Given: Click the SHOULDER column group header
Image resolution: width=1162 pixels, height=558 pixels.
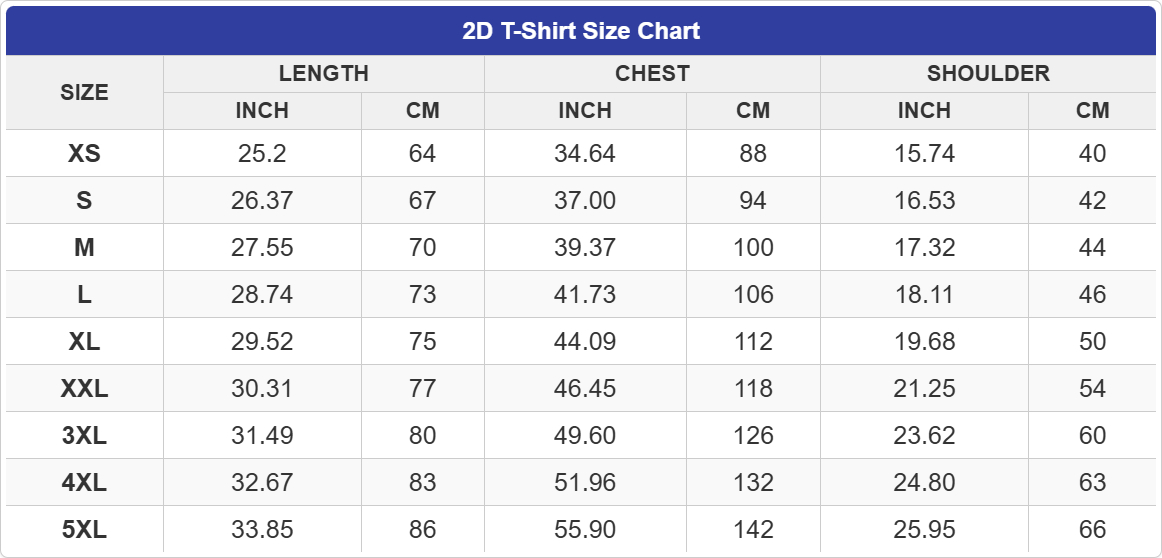Looking at the screenshot, I should click(x=988, y=73).
